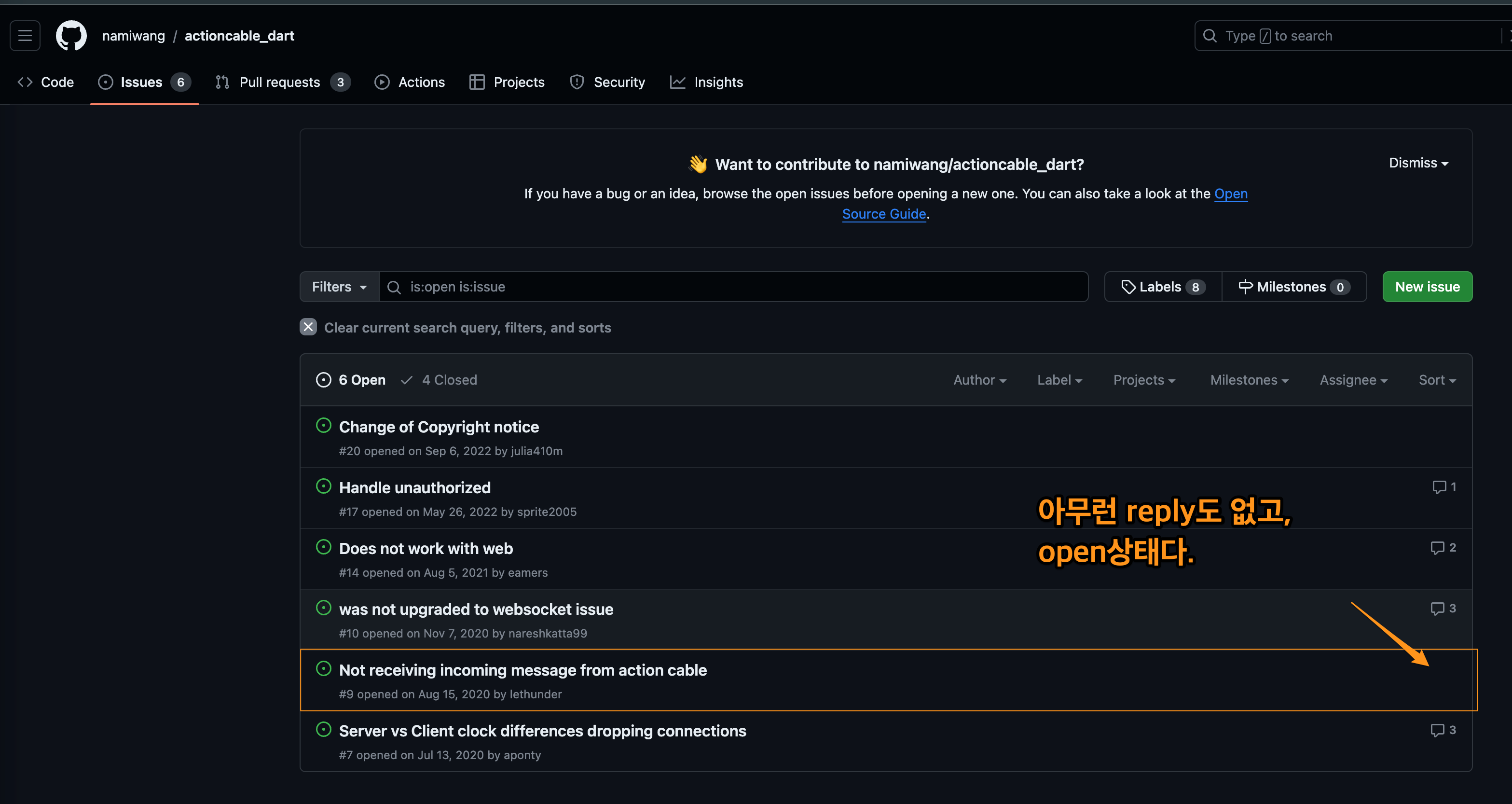Switch to the Pull requests tab

click(x=279, y=82)
